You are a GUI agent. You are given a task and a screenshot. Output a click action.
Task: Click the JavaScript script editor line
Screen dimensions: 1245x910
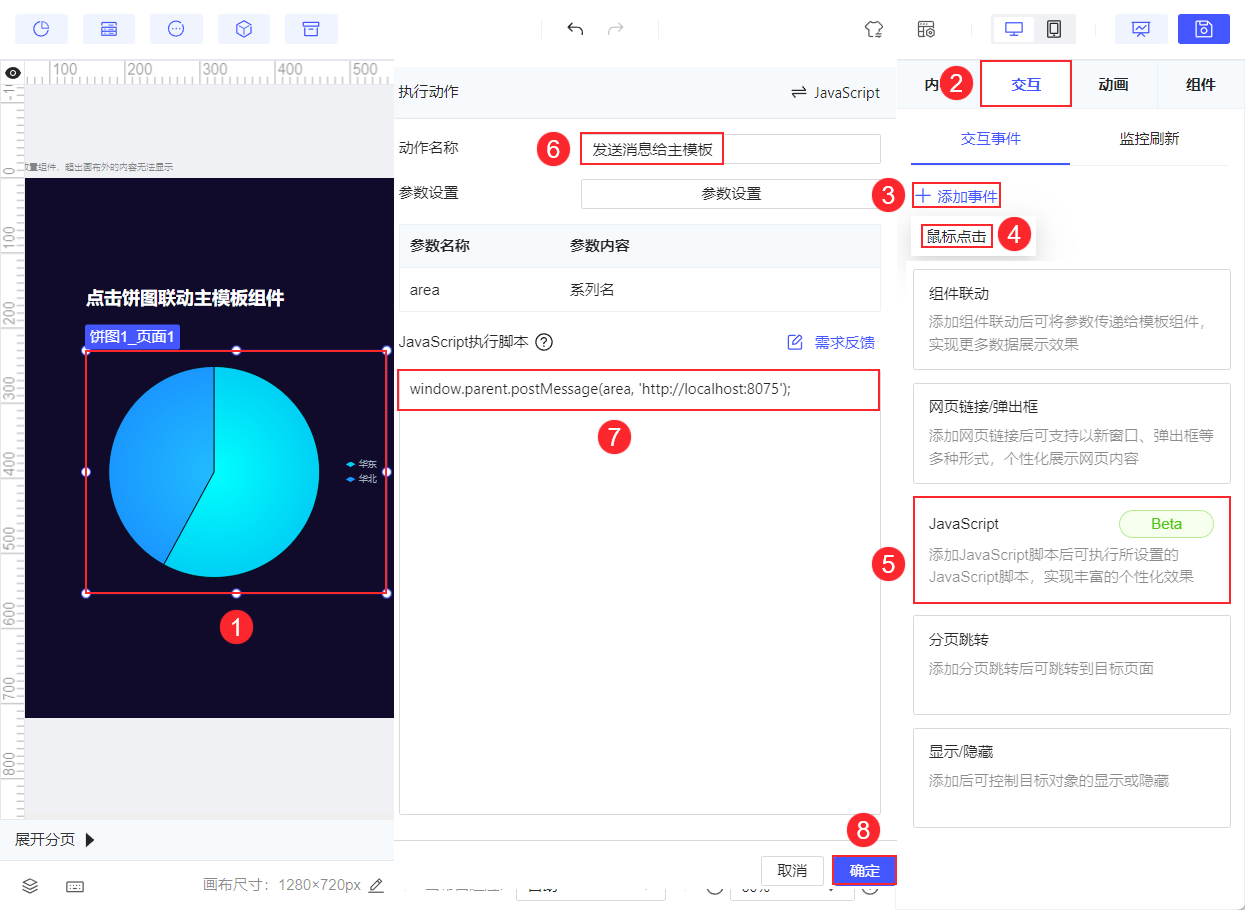[638, 389]
